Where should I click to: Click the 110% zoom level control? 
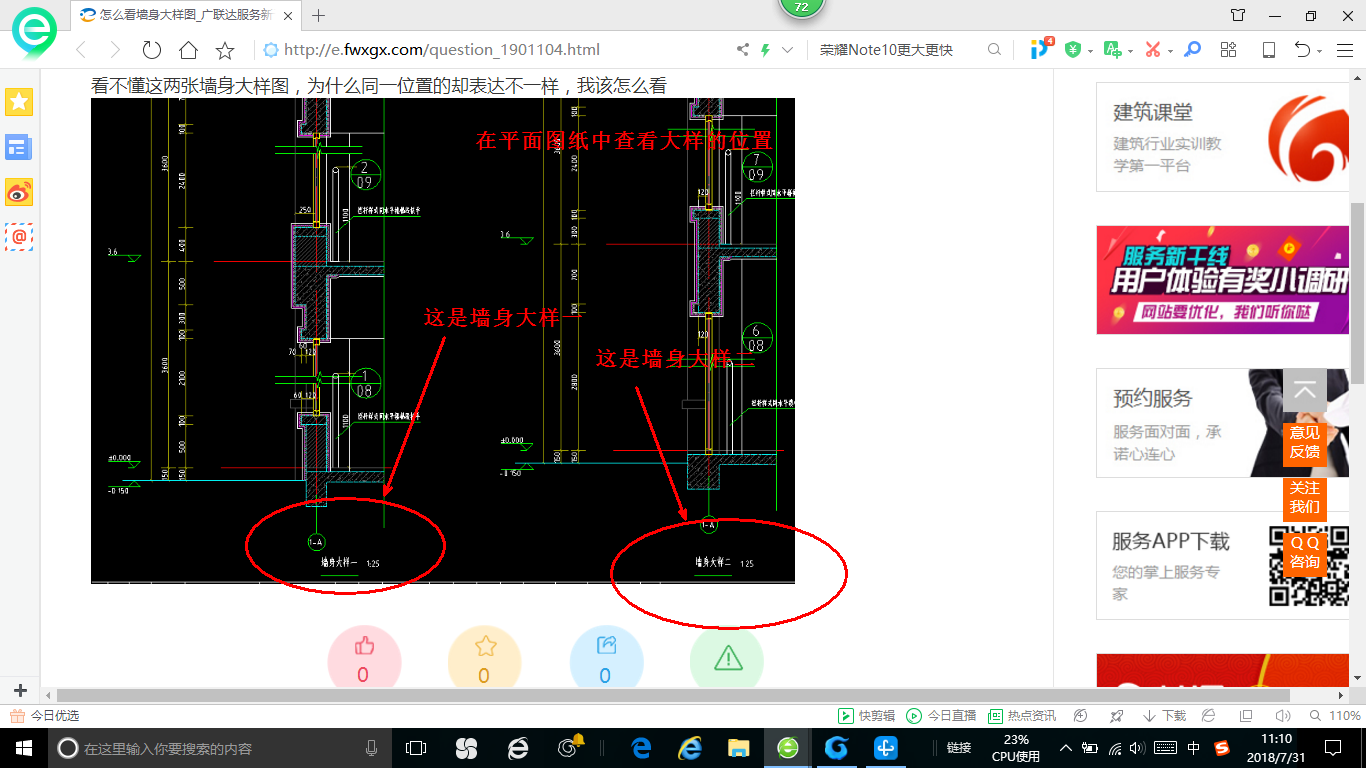(1336, 716)
